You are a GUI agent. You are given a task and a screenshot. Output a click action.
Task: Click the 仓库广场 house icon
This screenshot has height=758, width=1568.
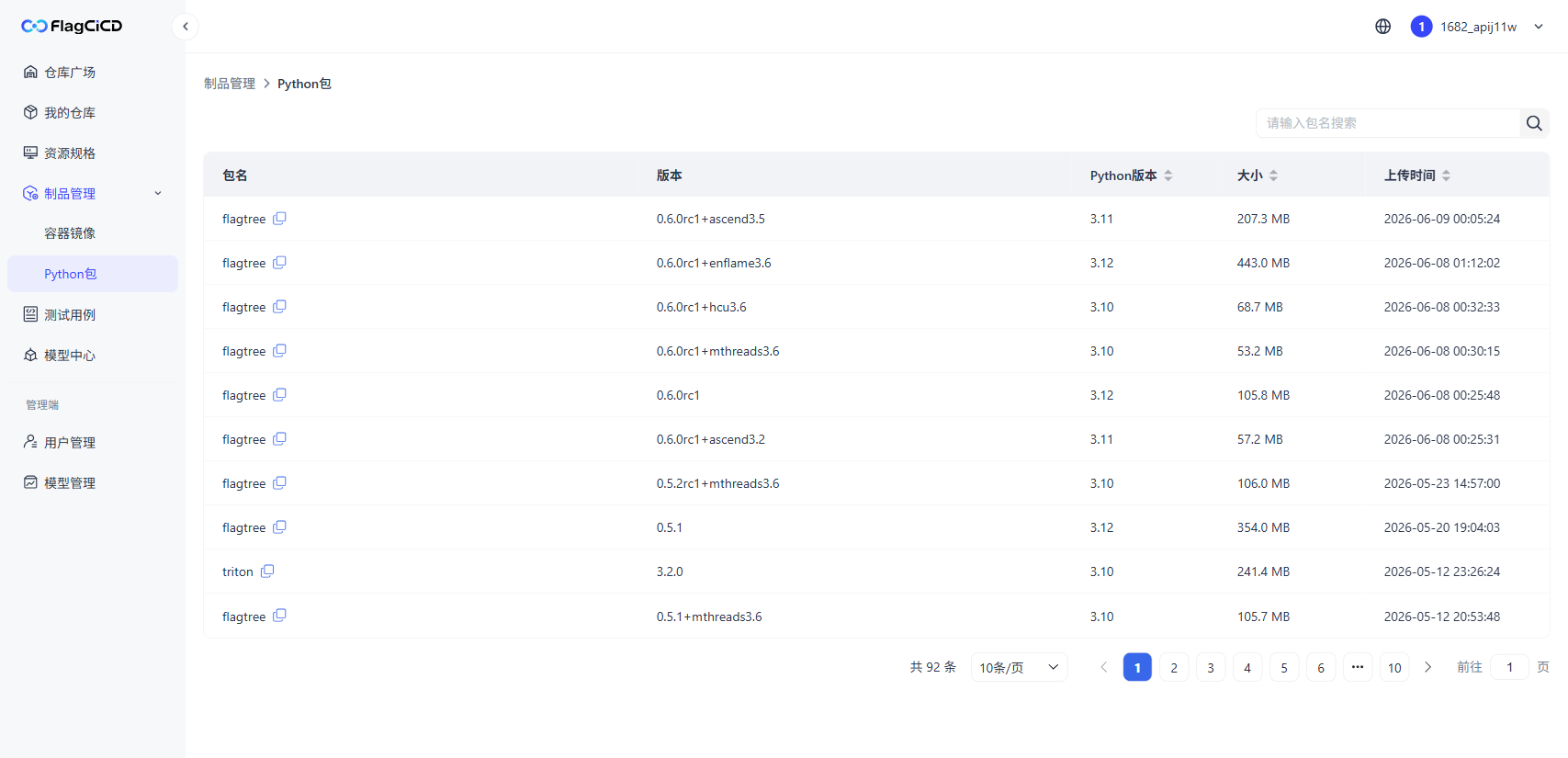(x=30, y=72)
